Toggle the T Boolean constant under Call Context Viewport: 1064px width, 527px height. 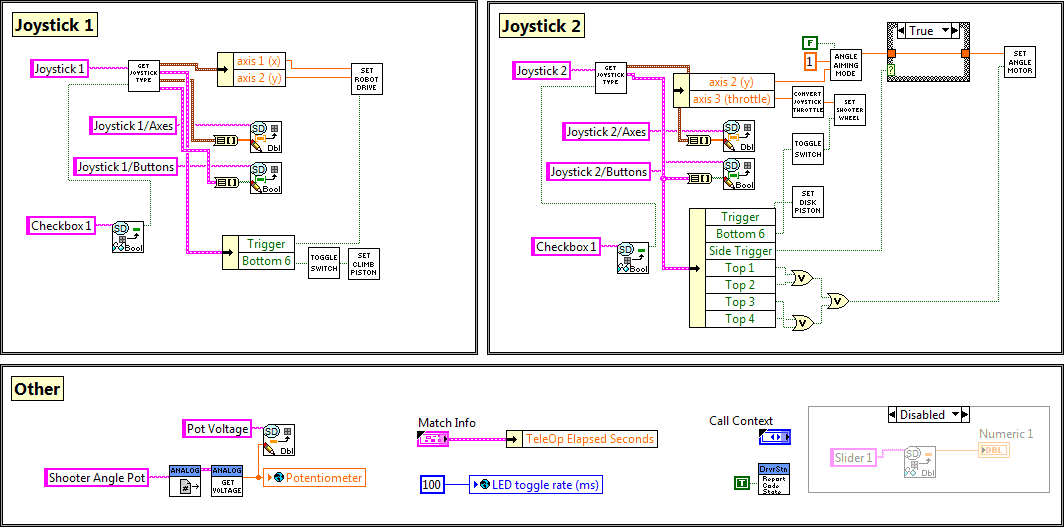pos(740,484)
